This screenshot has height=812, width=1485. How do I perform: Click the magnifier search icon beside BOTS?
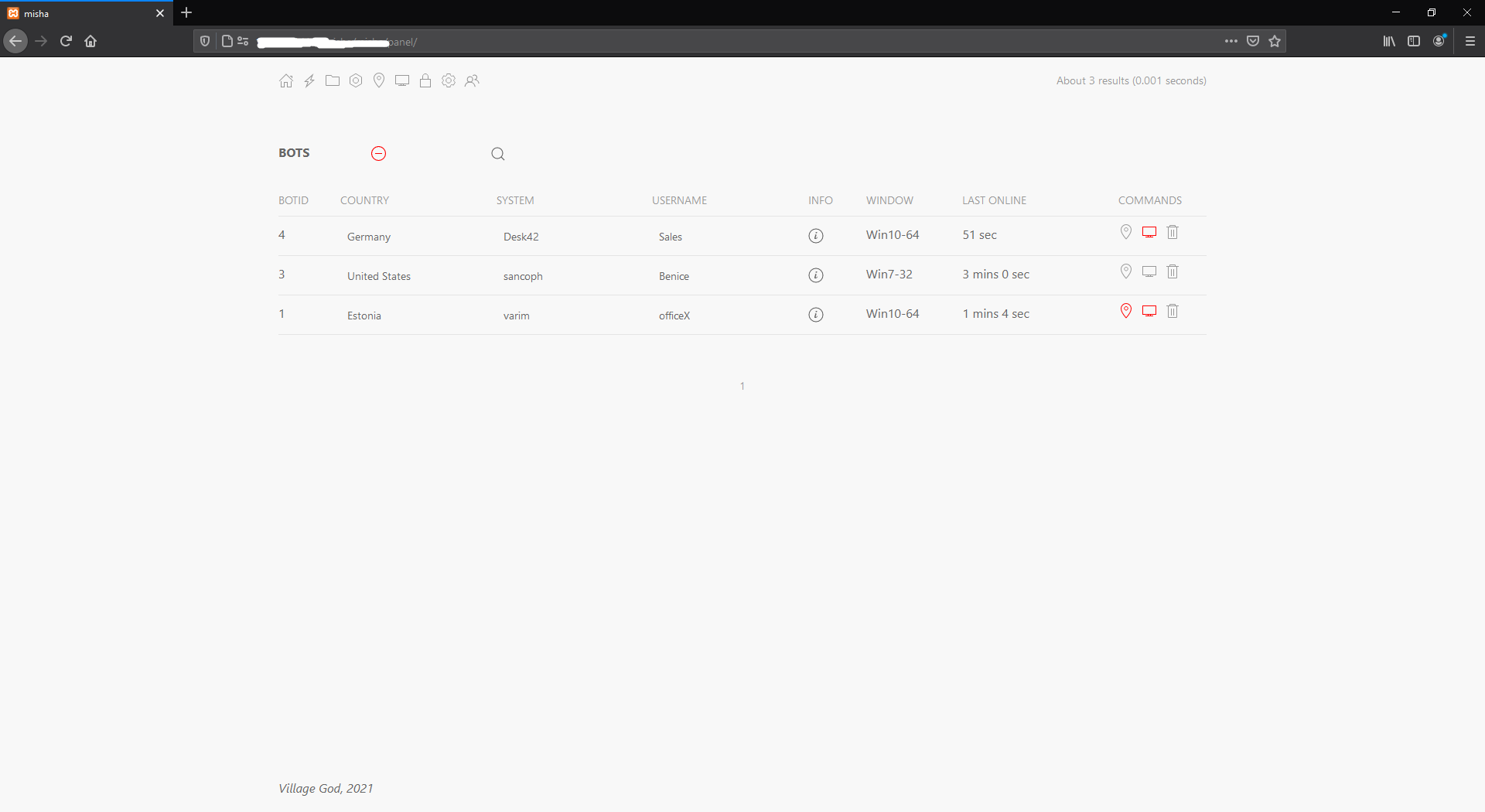[x=498, y=154]
